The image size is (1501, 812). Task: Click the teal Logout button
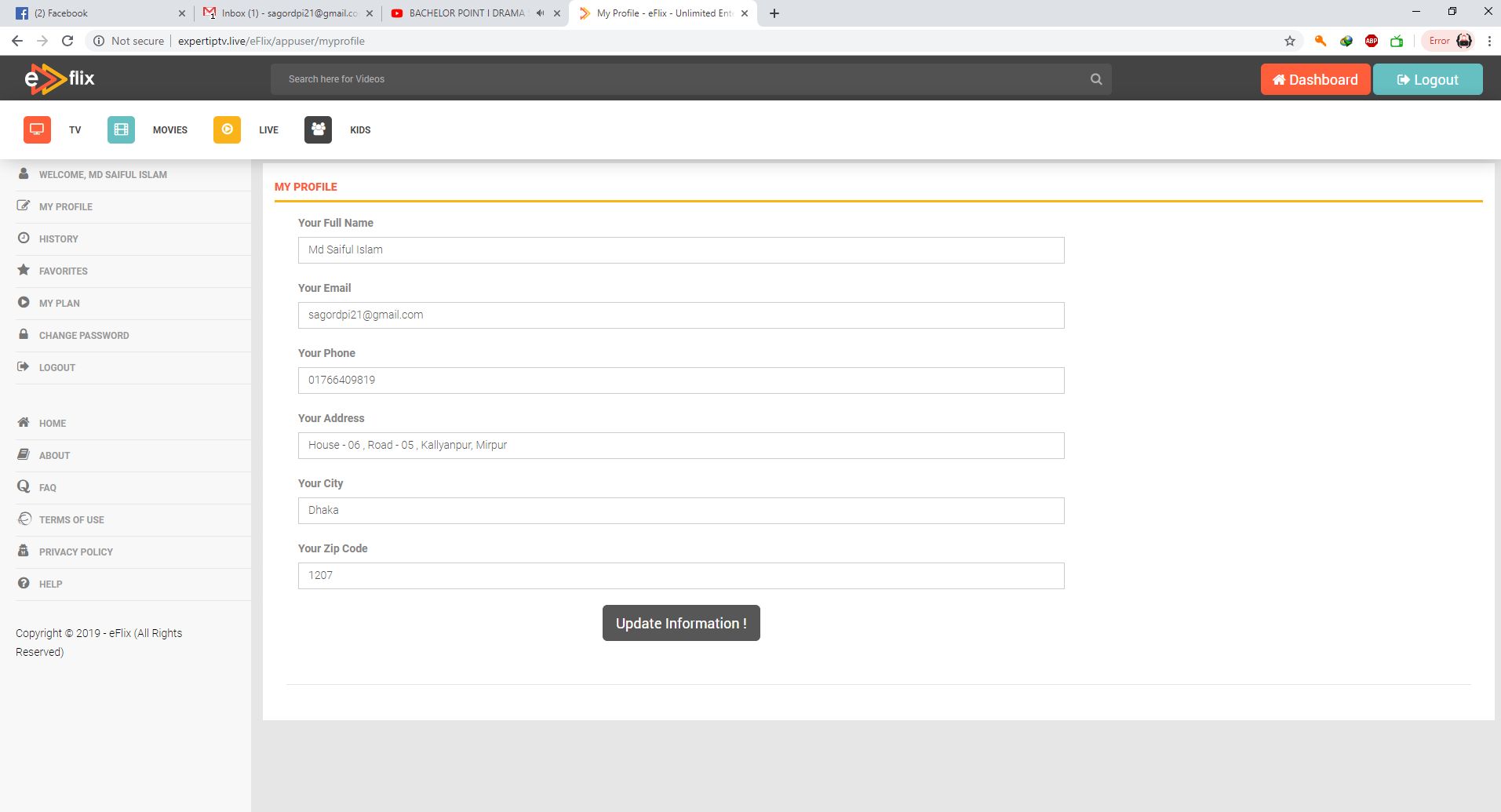[1427, 79]
